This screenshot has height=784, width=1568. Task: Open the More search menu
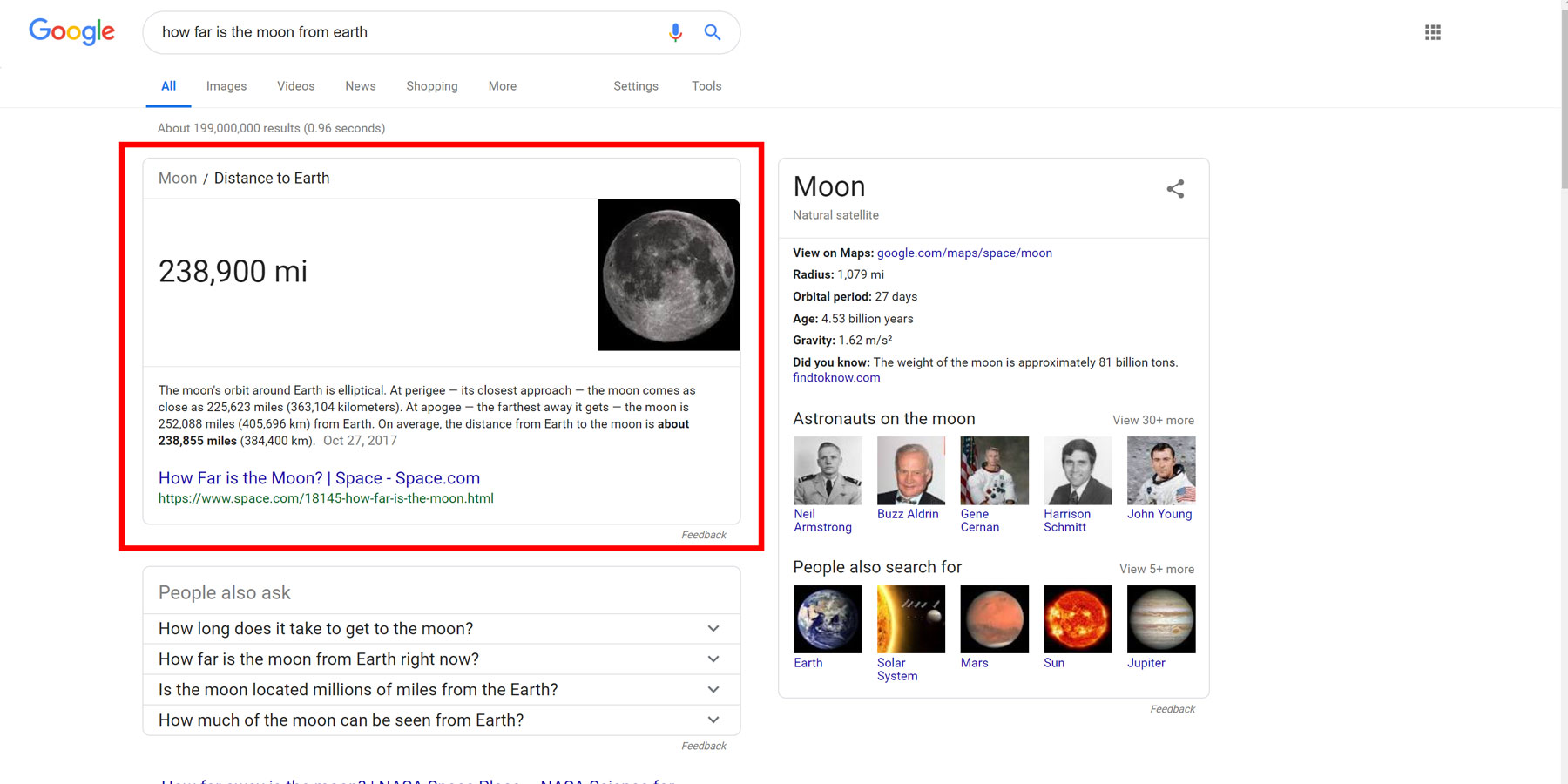pyautogui.click(x=503, y=86)
